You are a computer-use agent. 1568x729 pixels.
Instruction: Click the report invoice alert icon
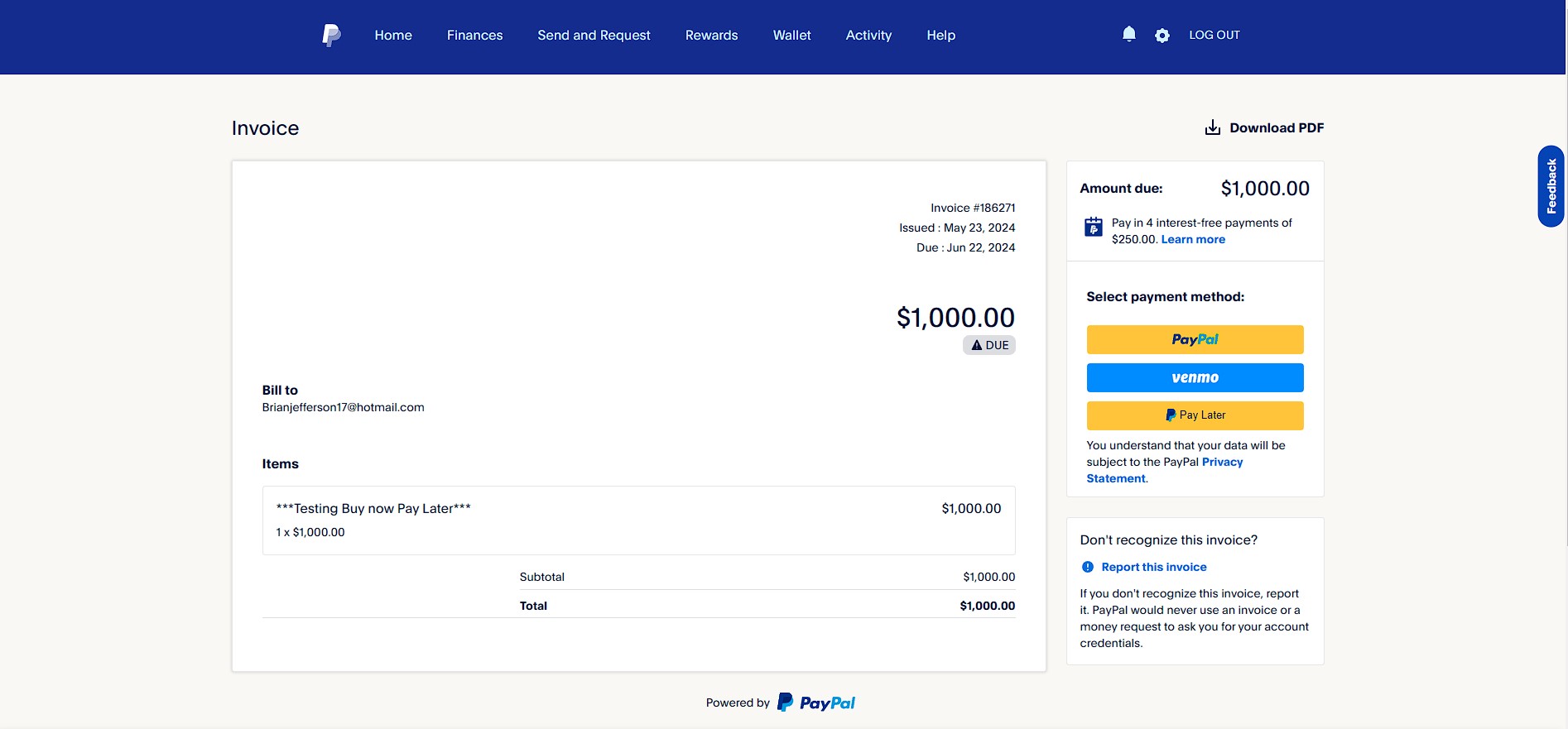1088,567
